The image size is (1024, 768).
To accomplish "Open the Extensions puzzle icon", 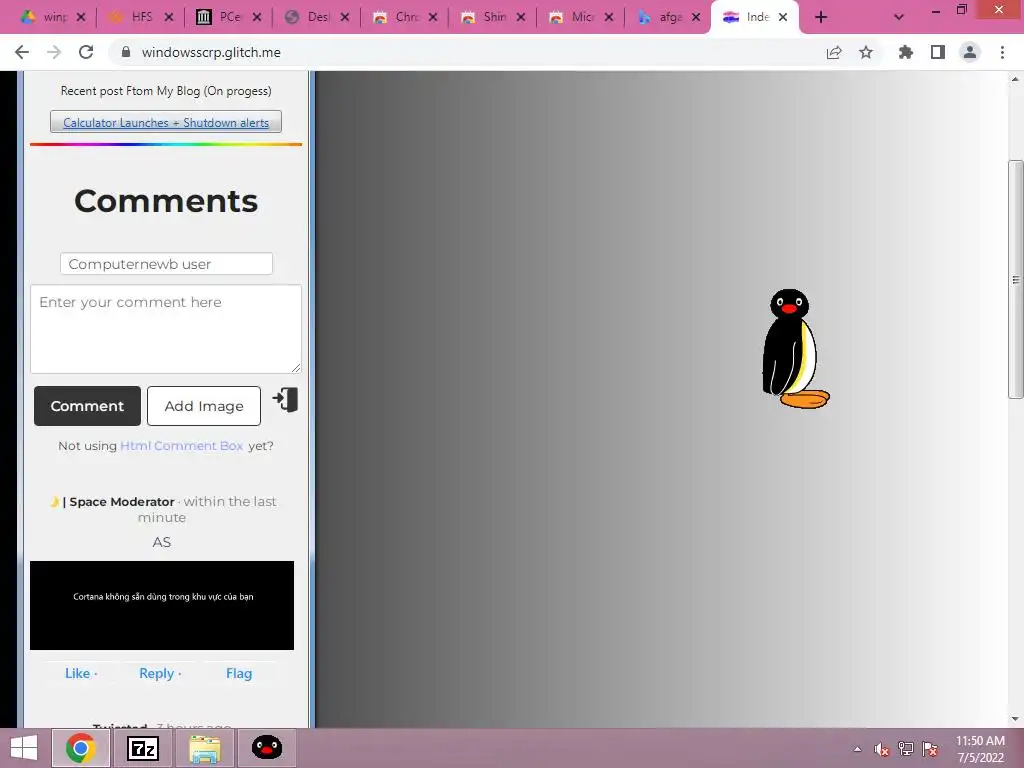I will 906,52.
